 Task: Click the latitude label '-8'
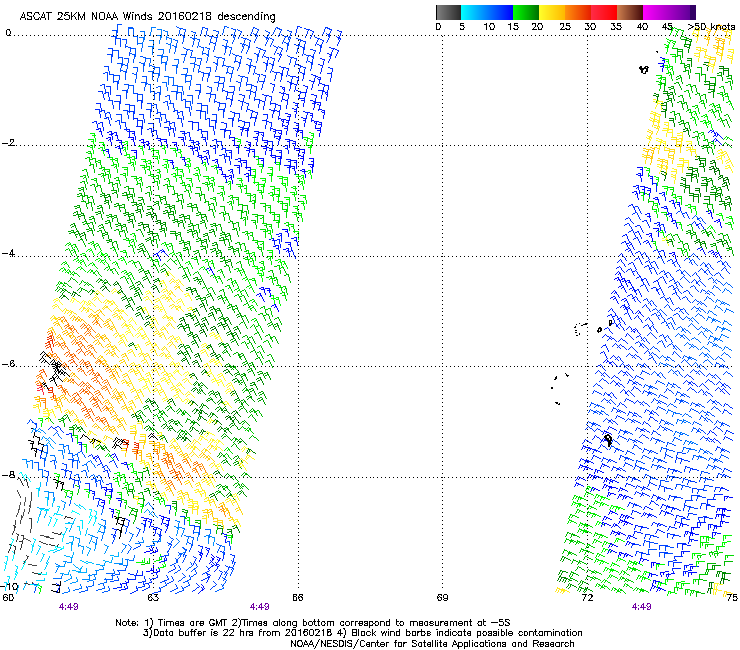click(x=9, y=475)
